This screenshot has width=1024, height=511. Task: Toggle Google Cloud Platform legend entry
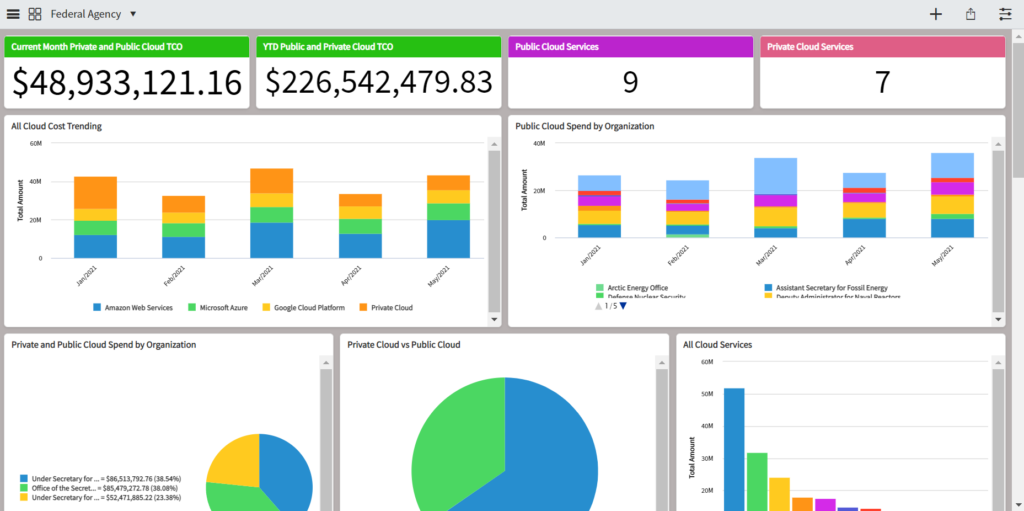pyautogui.click(x=304, y=307)
